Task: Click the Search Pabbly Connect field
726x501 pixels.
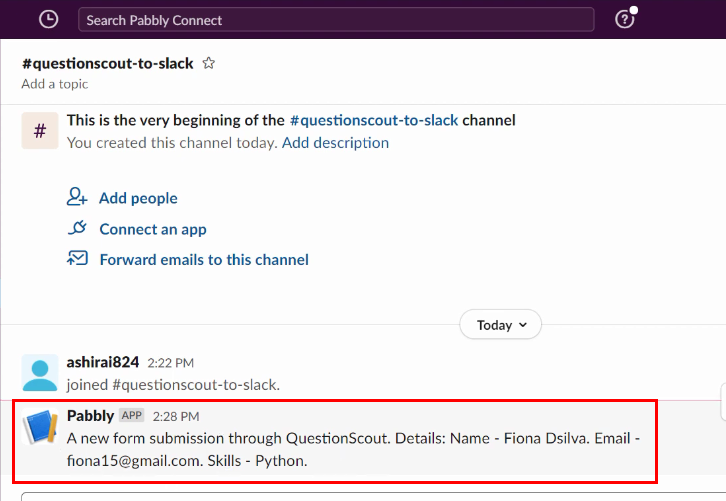Action: (x=336, y=20)
